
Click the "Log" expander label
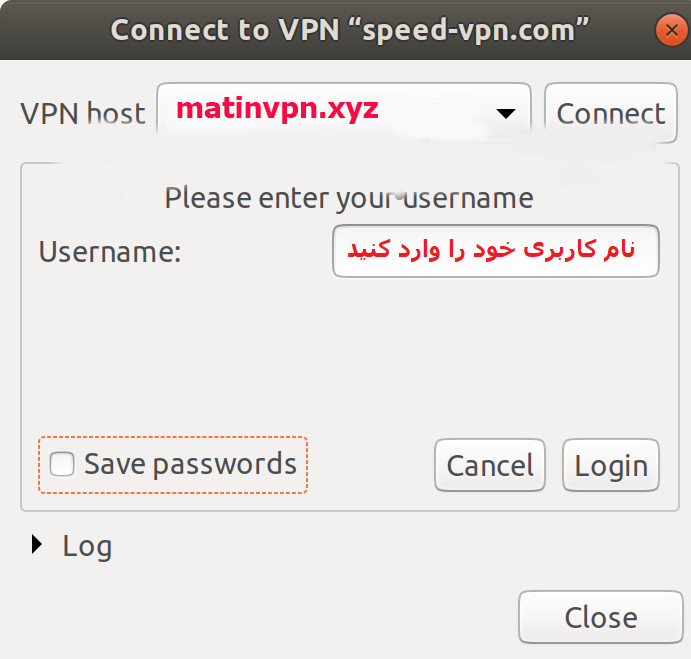click(87, 546)
